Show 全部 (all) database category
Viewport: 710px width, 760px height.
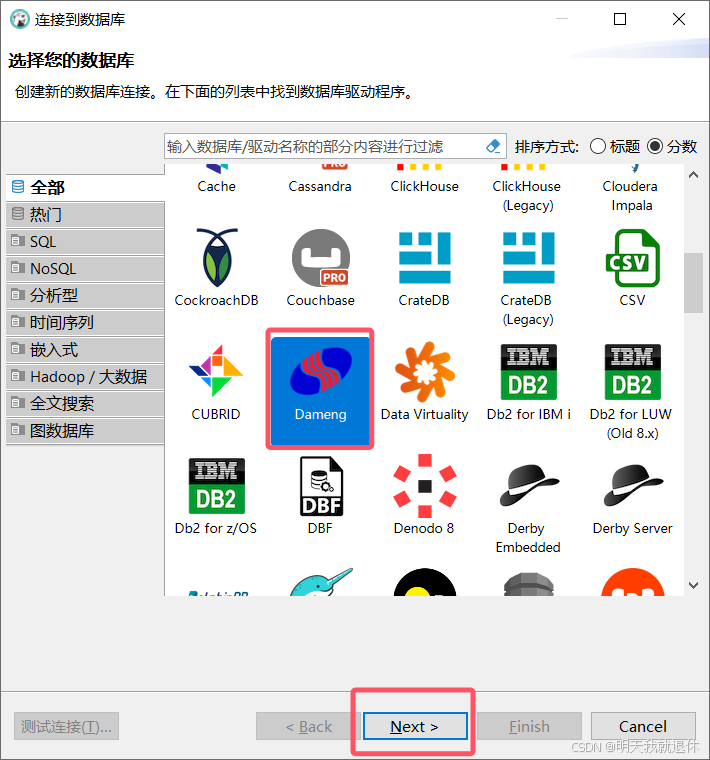coord(85,188)
